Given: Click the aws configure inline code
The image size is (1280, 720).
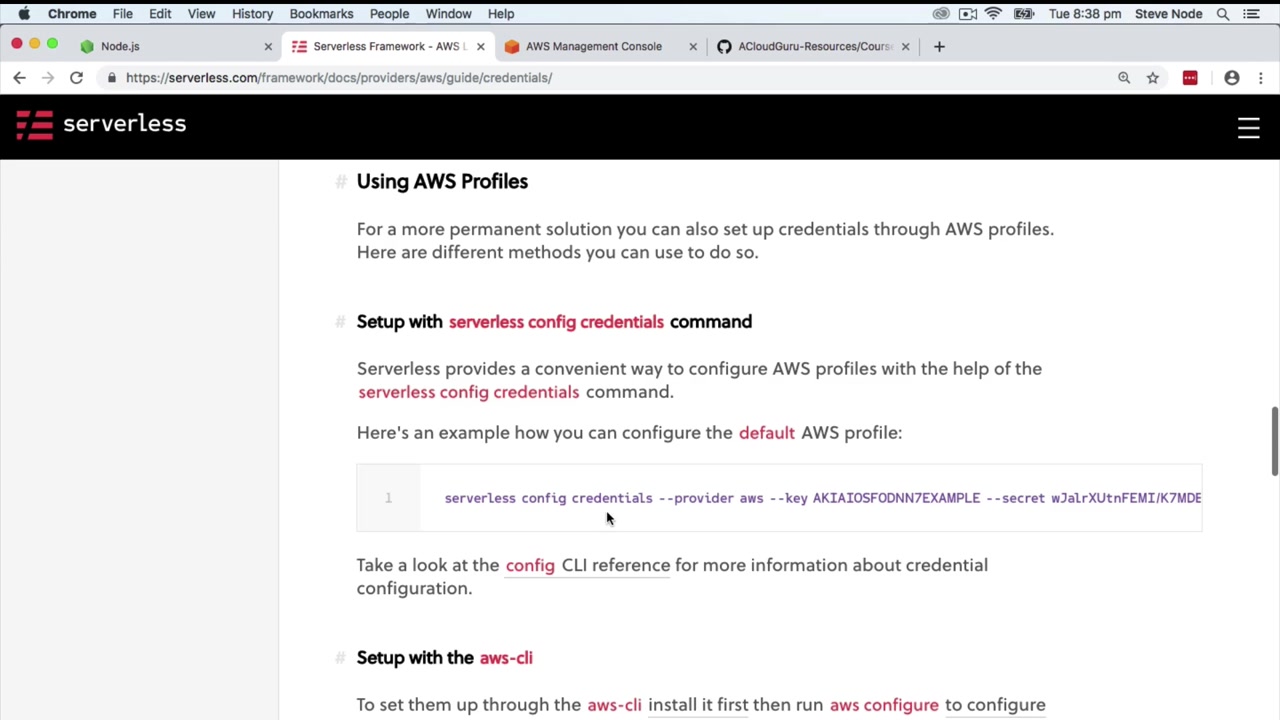Looking at the screenshot, I should click(x=884, y=705).
